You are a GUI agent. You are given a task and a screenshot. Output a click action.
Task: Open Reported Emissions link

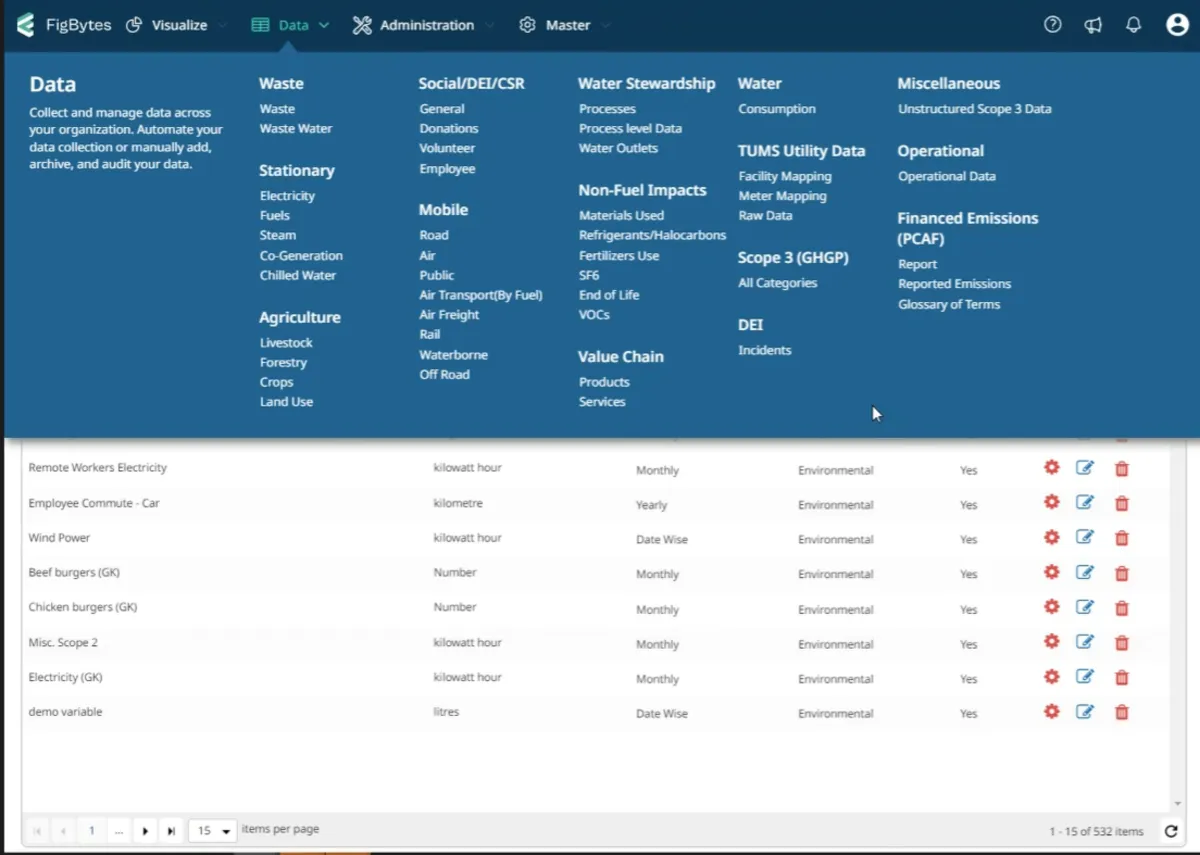click(x=955, y=284)
